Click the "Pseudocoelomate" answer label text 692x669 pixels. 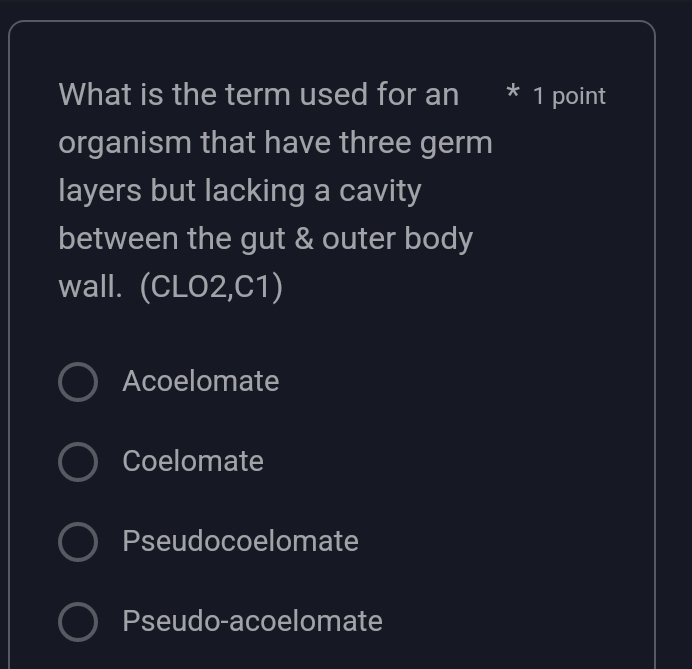click(240, 541)
